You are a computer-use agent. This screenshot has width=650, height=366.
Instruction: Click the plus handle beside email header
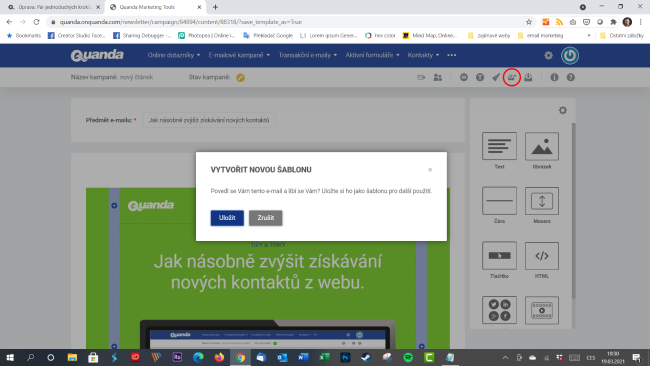(x=114, y=206)
